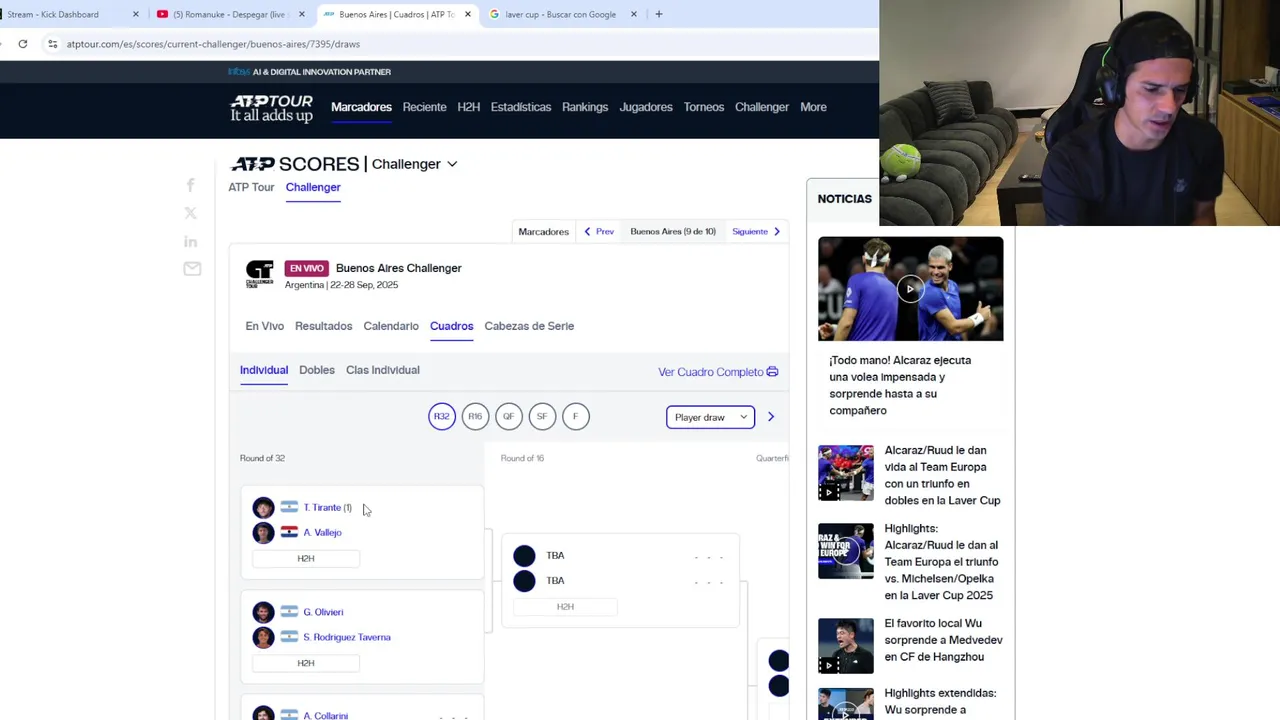Open the Cuadros tab
1280x720 pixels.
pos(451,326)
